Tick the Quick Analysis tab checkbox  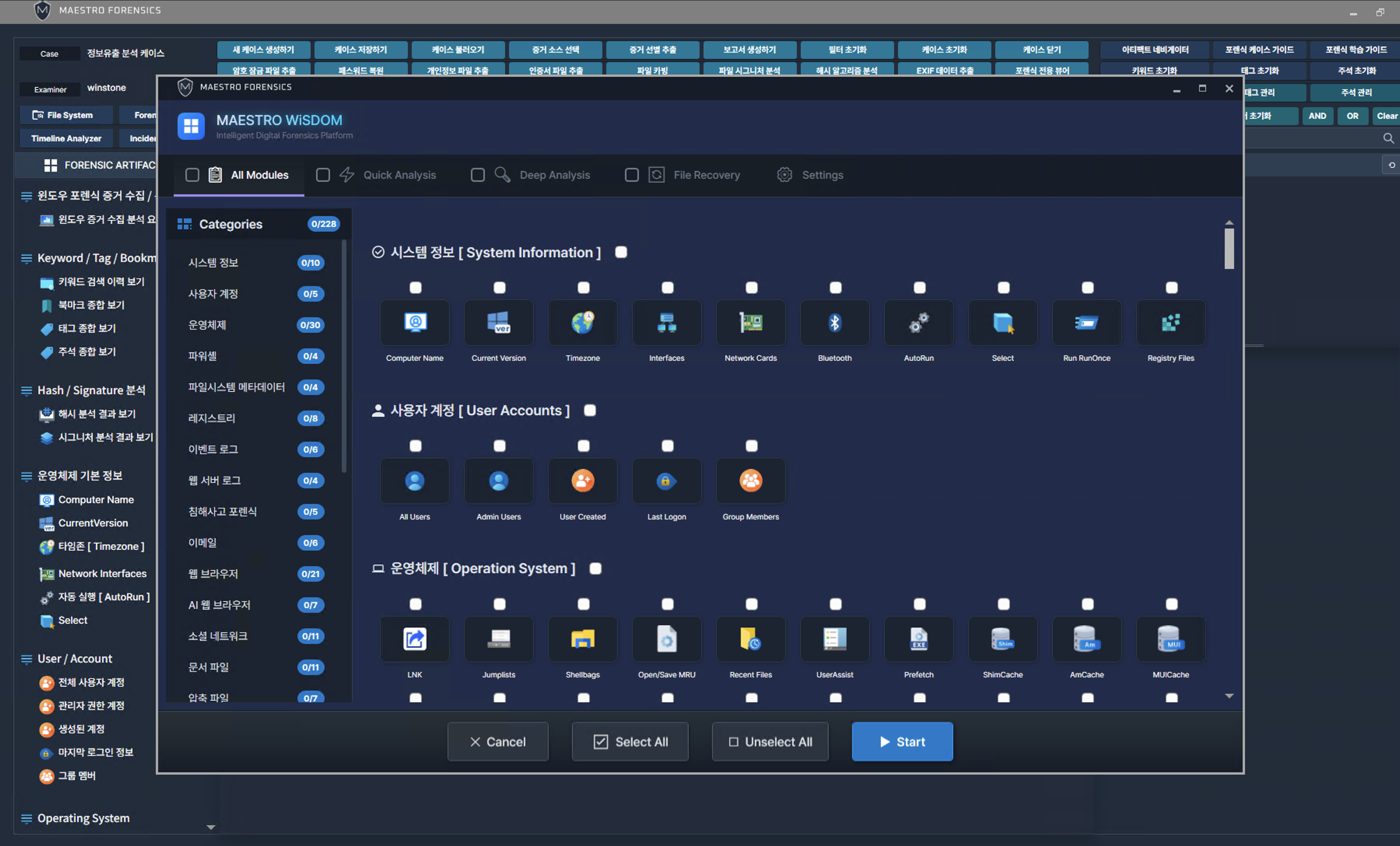[x=323, y=175]
